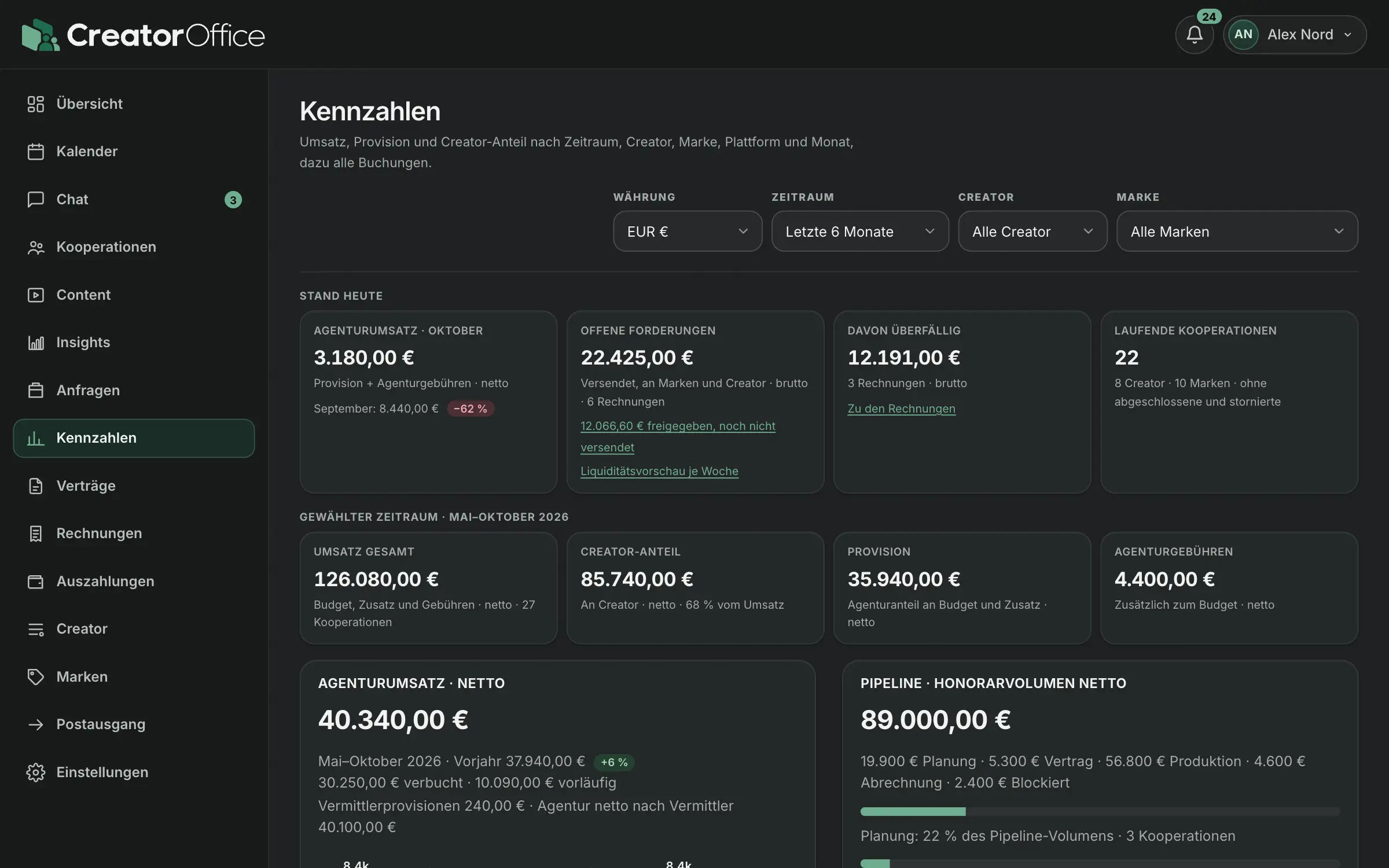Open the Währung dropdown showing EUR €

pyautogui.click(x=688, y=231)
